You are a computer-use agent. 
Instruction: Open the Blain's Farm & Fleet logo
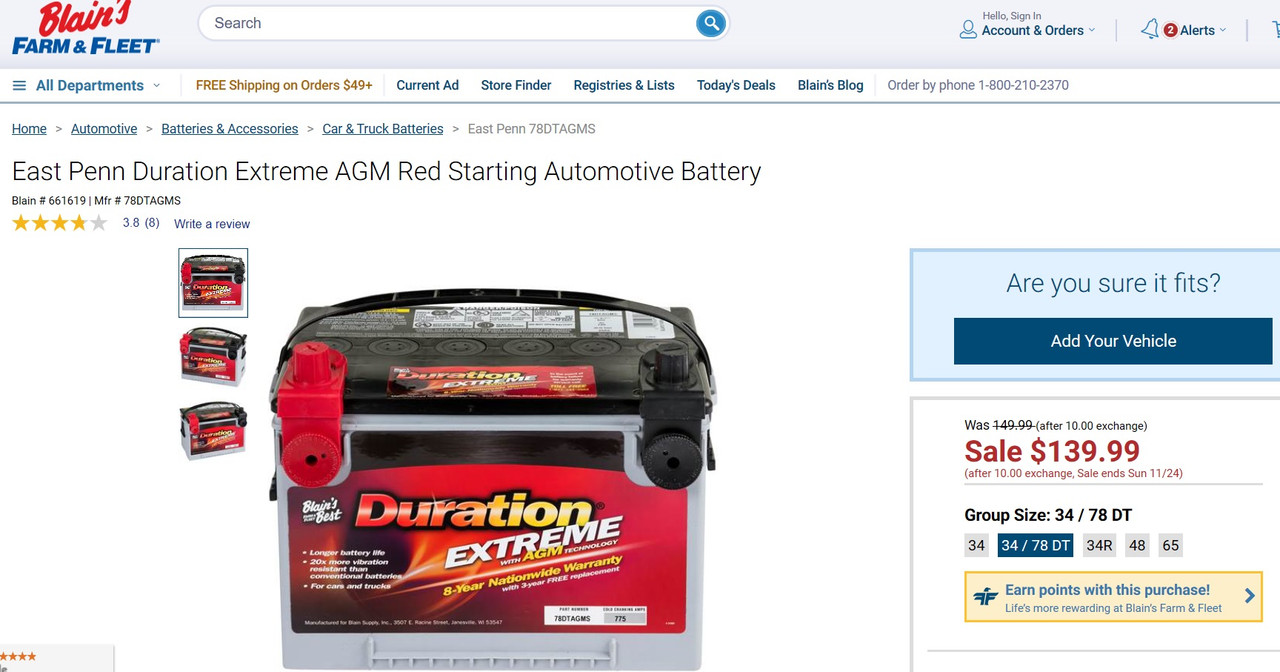[x=85, y=28]
